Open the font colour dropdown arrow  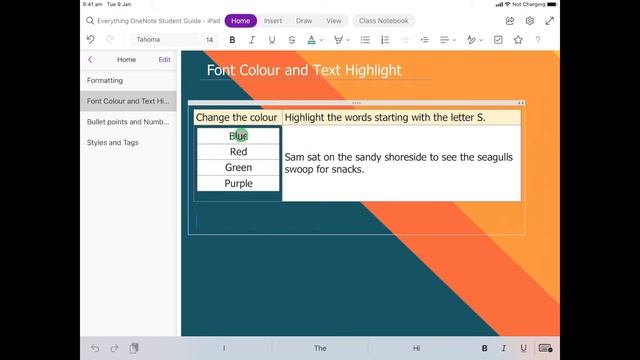(321, 40)
